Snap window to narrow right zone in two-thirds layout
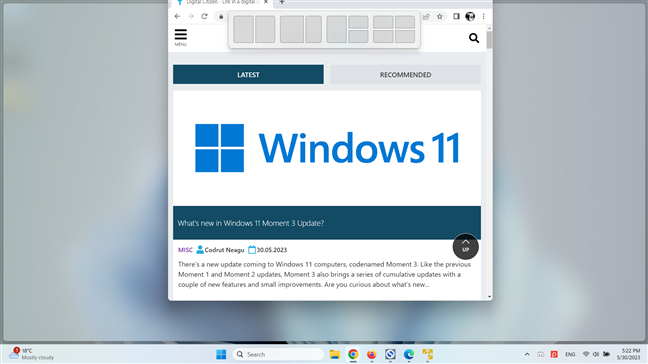 (x=314, y=29)
